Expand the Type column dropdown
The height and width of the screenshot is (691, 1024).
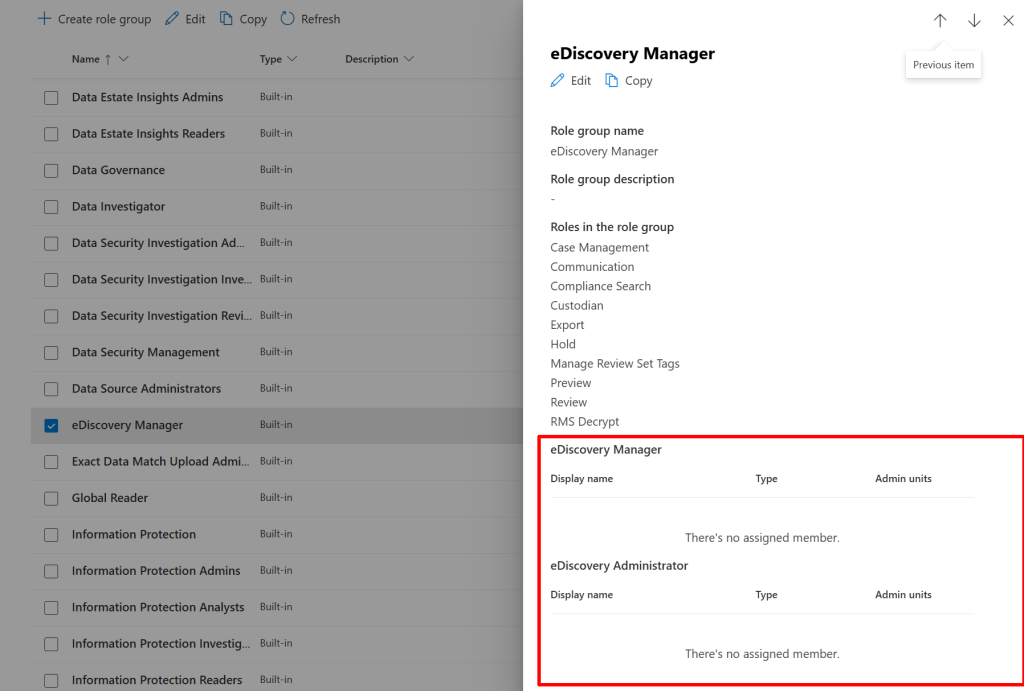292,60
